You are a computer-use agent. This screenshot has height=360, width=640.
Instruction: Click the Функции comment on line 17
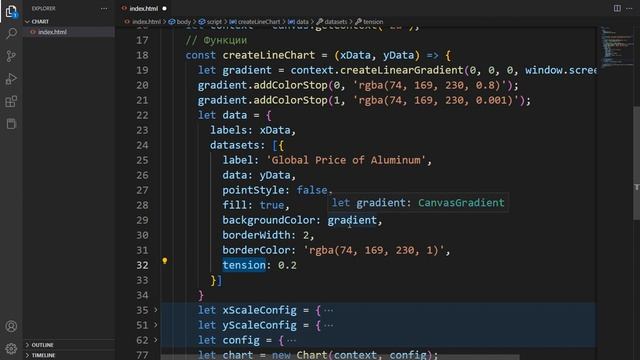point(216,40)
